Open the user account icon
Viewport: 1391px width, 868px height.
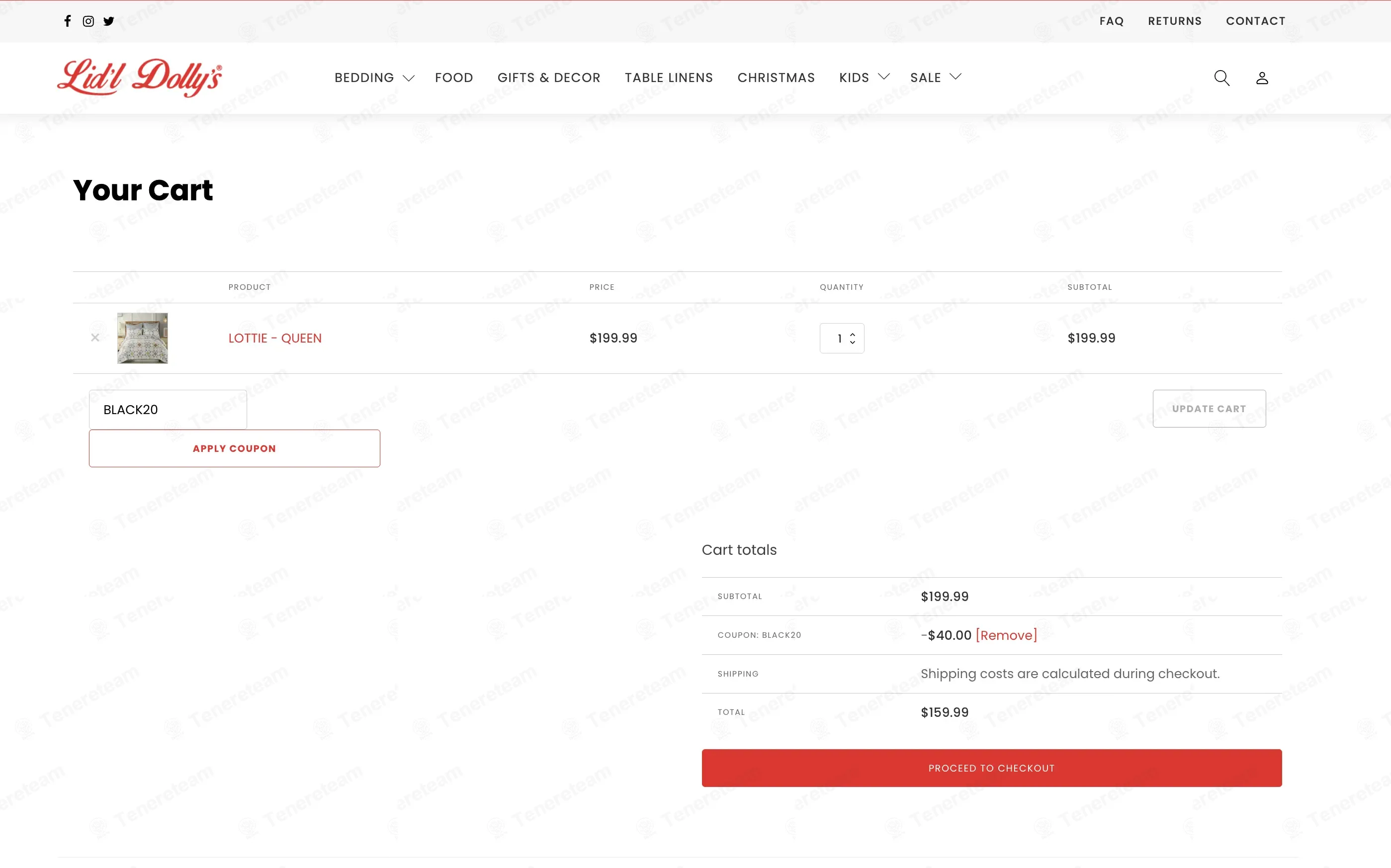pyautogui.click(x=1261, y=78)
